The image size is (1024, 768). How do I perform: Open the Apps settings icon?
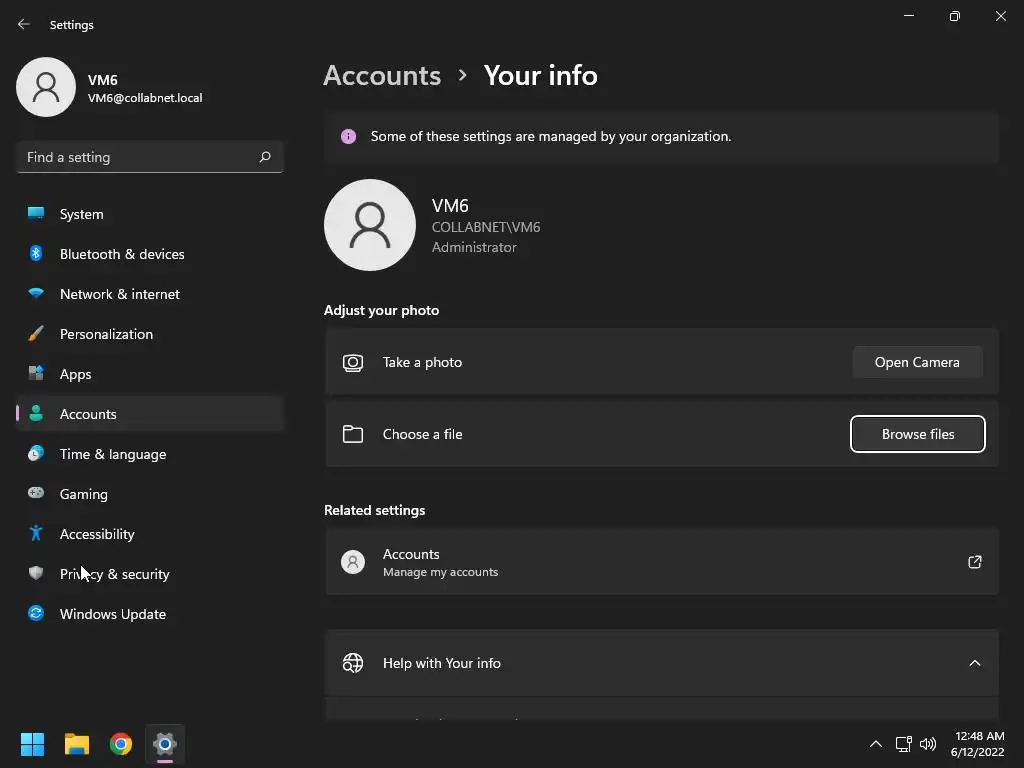coord(36,374)
